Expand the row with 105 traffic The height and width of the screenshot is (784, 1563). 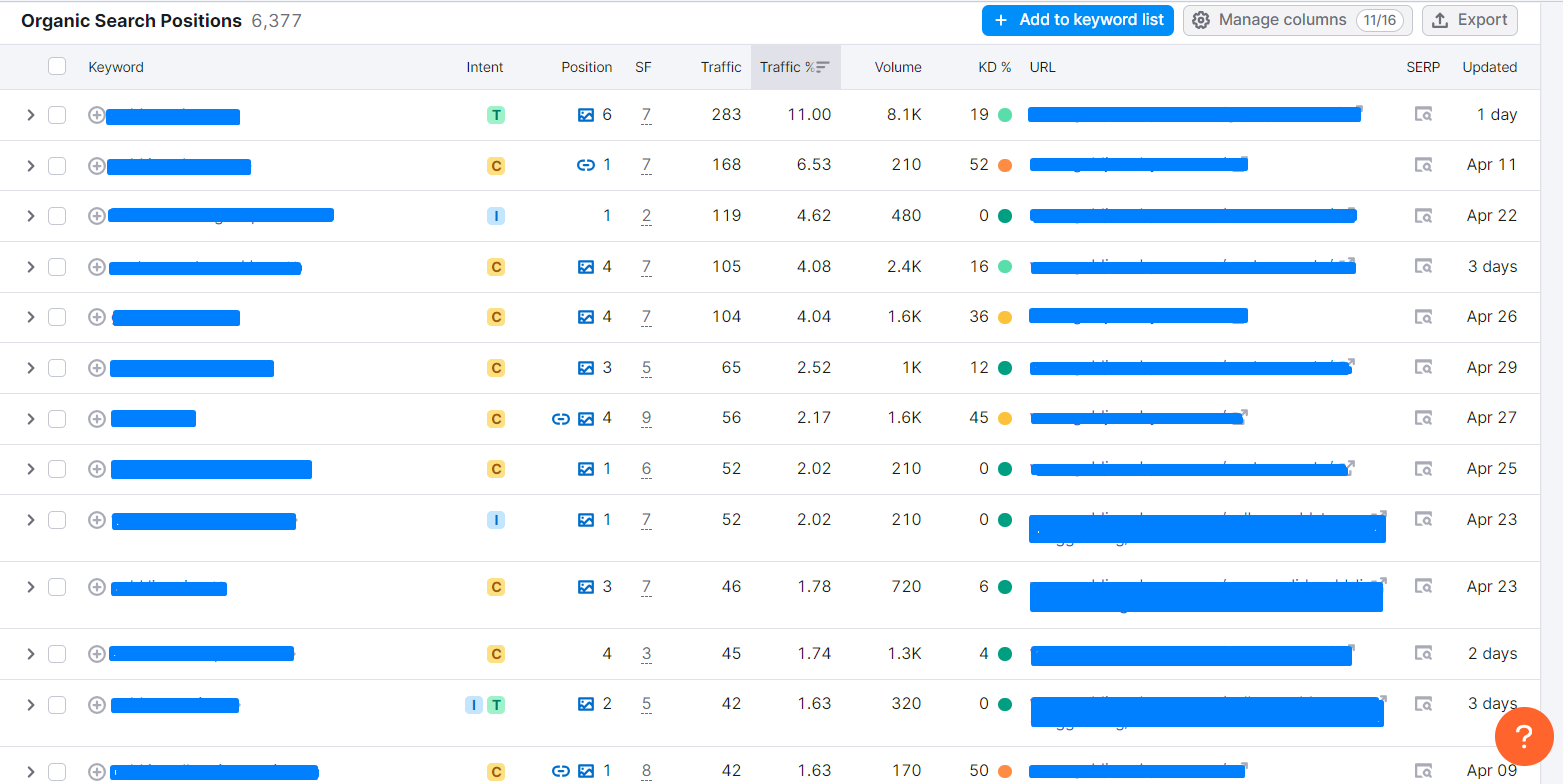[30, 267]
